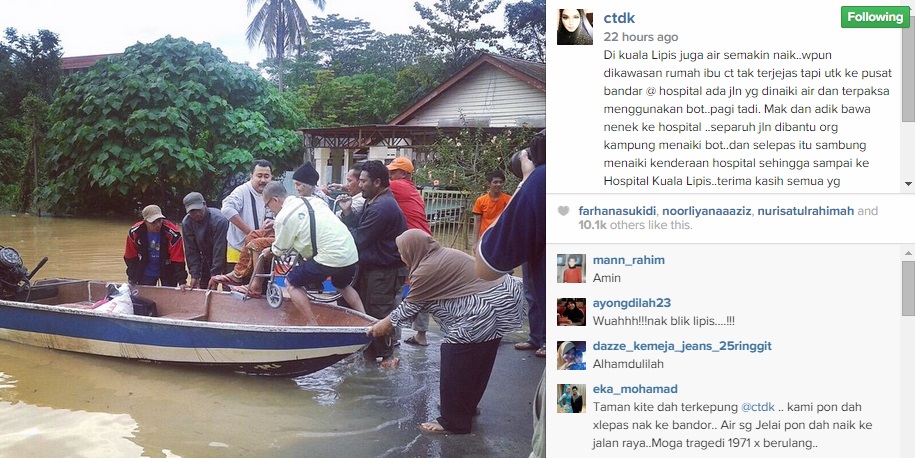Screen dimensions: 915x458
Task: Toggle the green Following button
Action: click(x=874, y=17)
